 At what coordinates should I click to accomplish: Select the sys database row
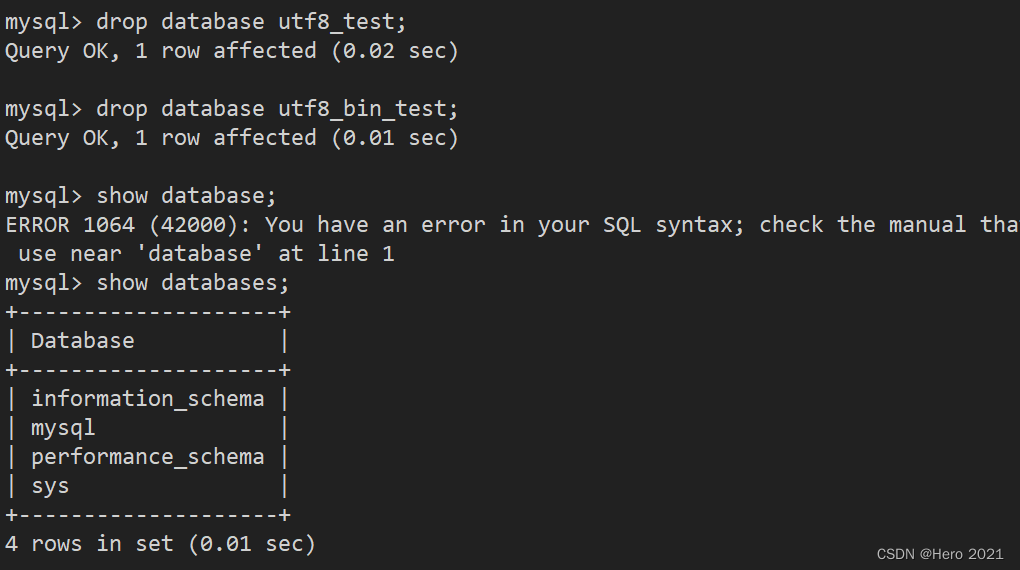[x=148, y=486]
